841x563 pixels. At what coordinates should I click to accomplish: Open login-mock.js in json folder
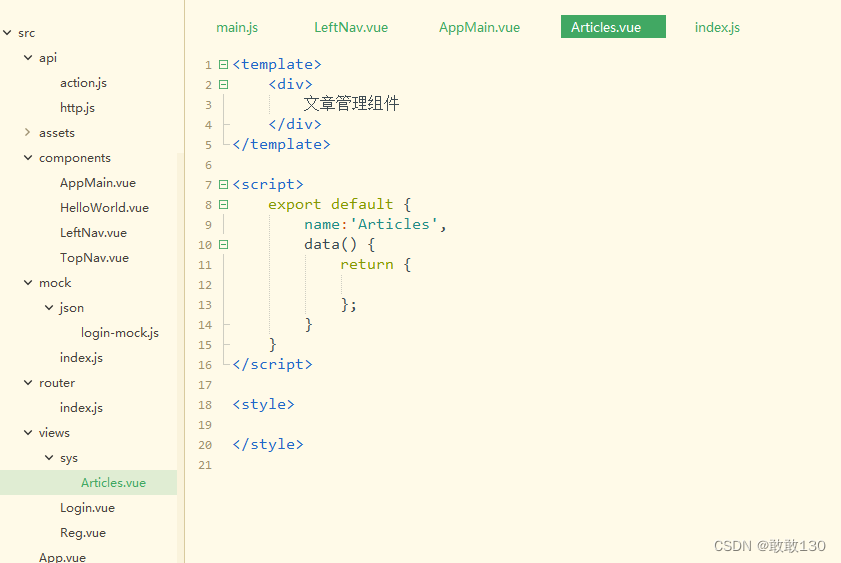coord(120,333)
